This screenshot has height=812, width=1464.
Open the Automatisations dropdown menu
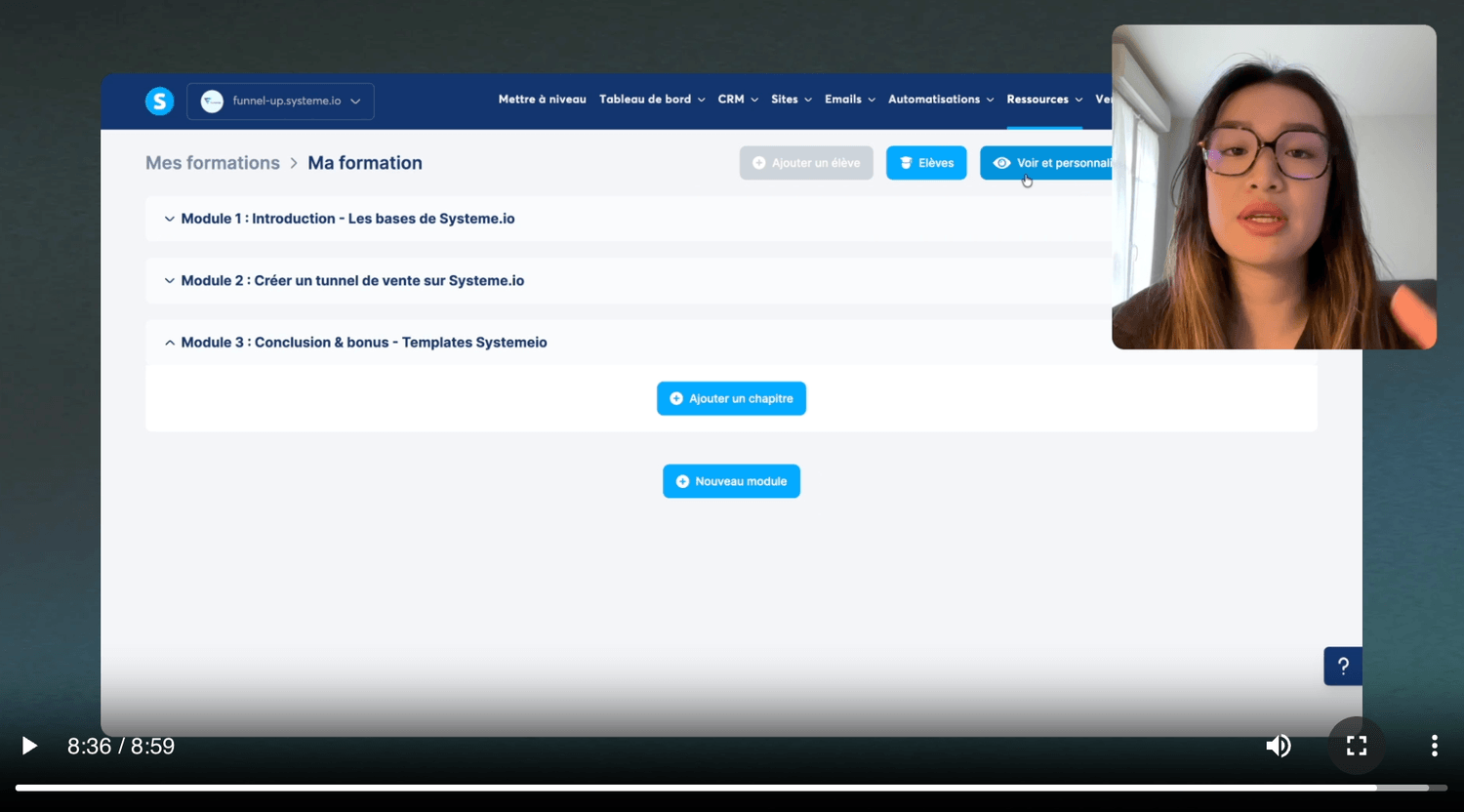click(x=940, y=100)
